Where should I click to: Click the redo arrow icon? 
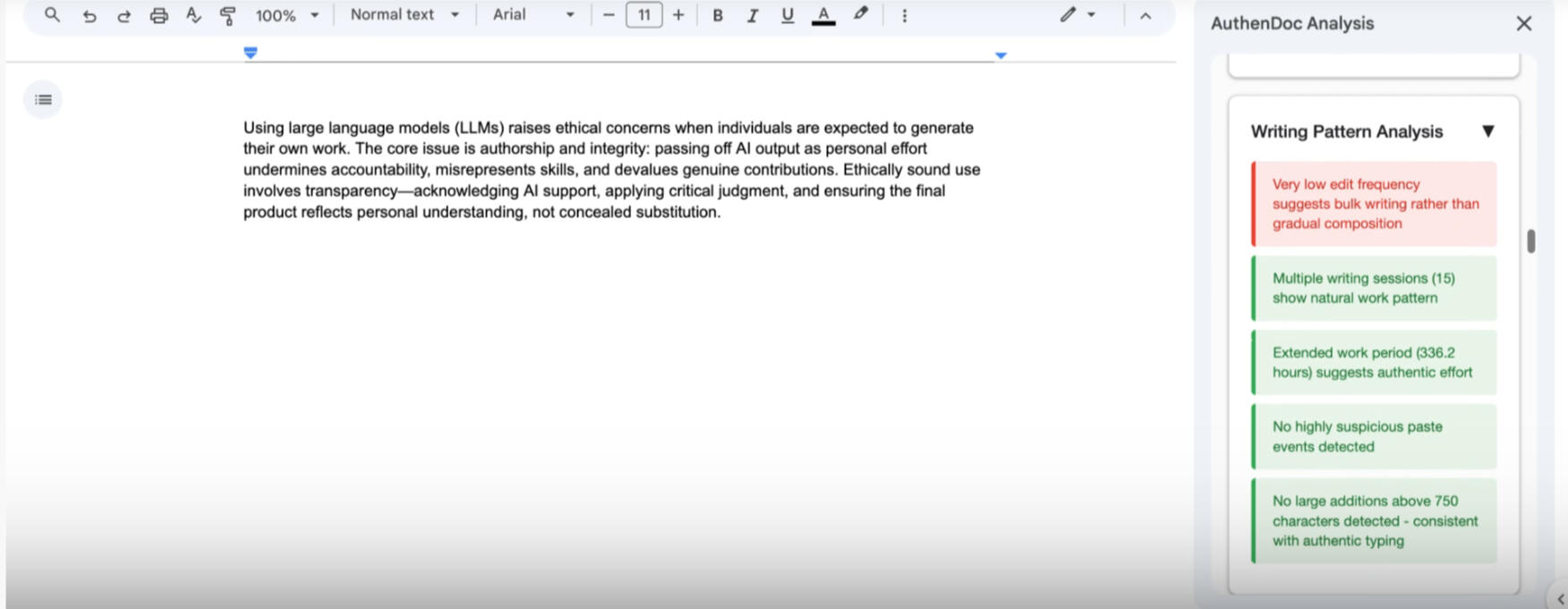pyautogui.click(x=124, y=15)
